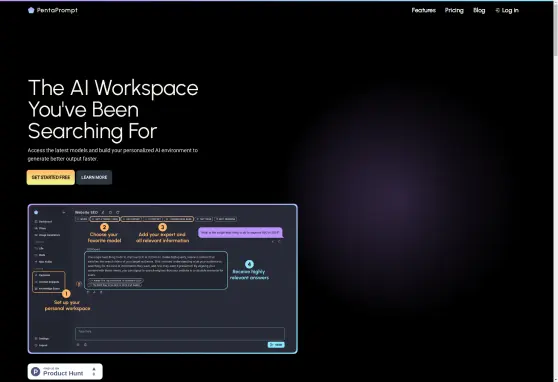Image resolution: width=558 pixels, height=382 pixels.
Task: Open the product workspace screenshot preview
Action: point(163,279)
